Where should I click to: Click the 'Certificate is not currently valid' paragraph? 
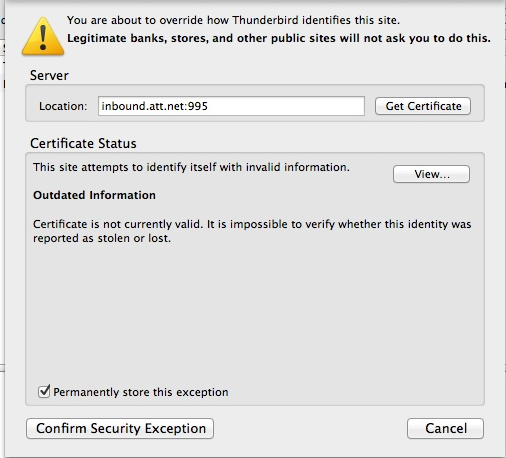252,231
